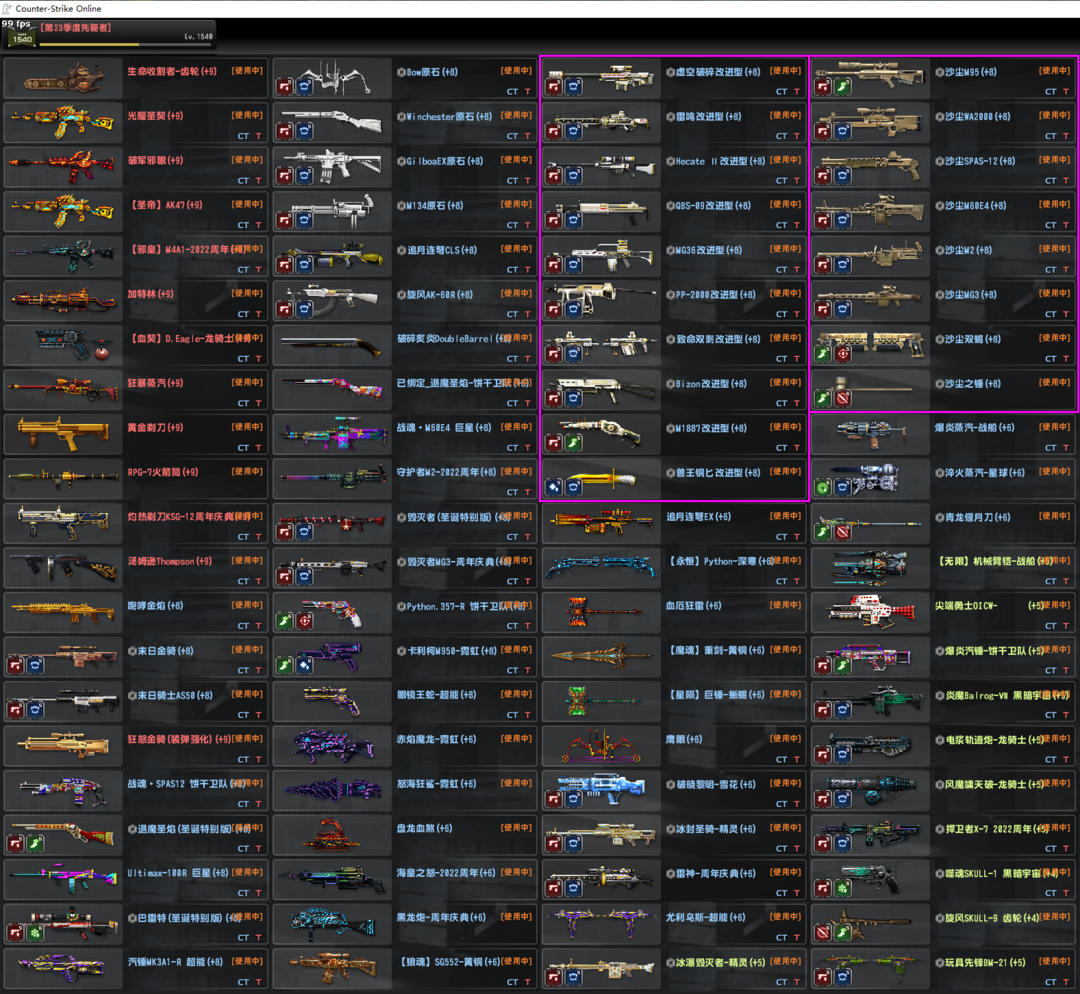Click the red knife icon on 沙尘之锤
This screenshot has width=1080, height=994.
coord(842,399)
